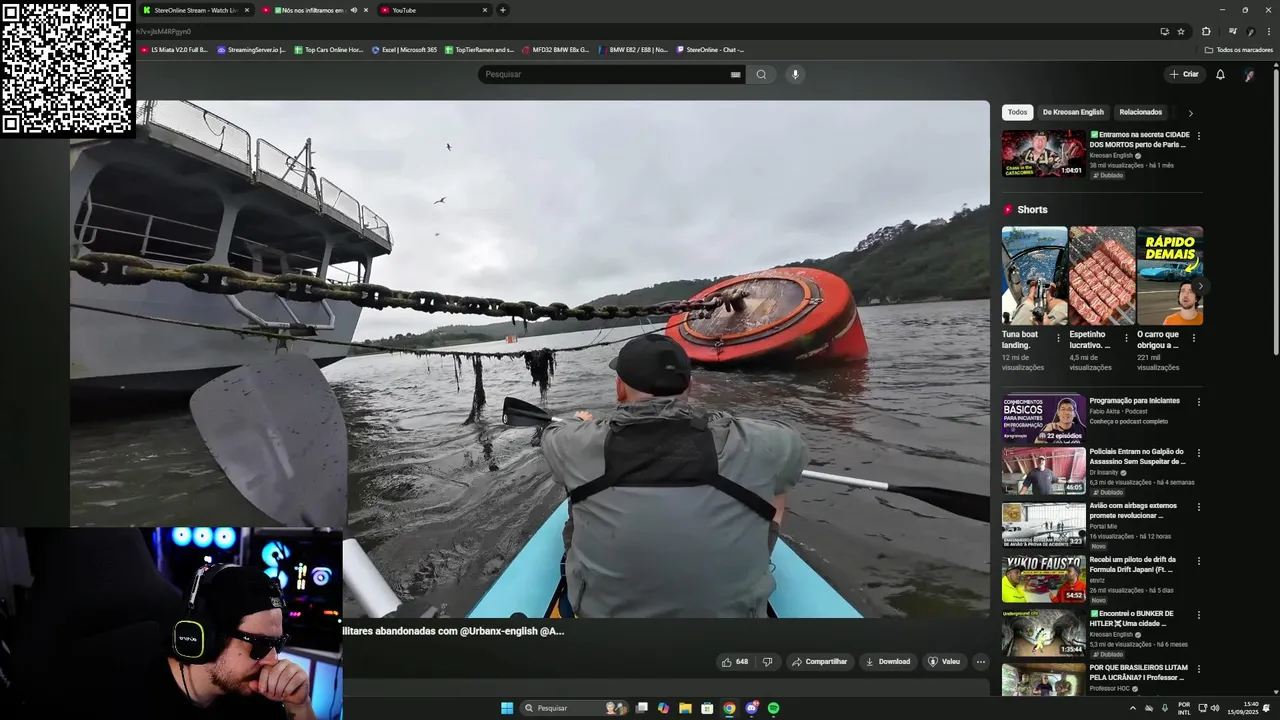Open options for Tuna boat landing short
Image resolution: width=1280 pixels, height=720 pixels.
pyautogui.click(x=1058, y=338)
